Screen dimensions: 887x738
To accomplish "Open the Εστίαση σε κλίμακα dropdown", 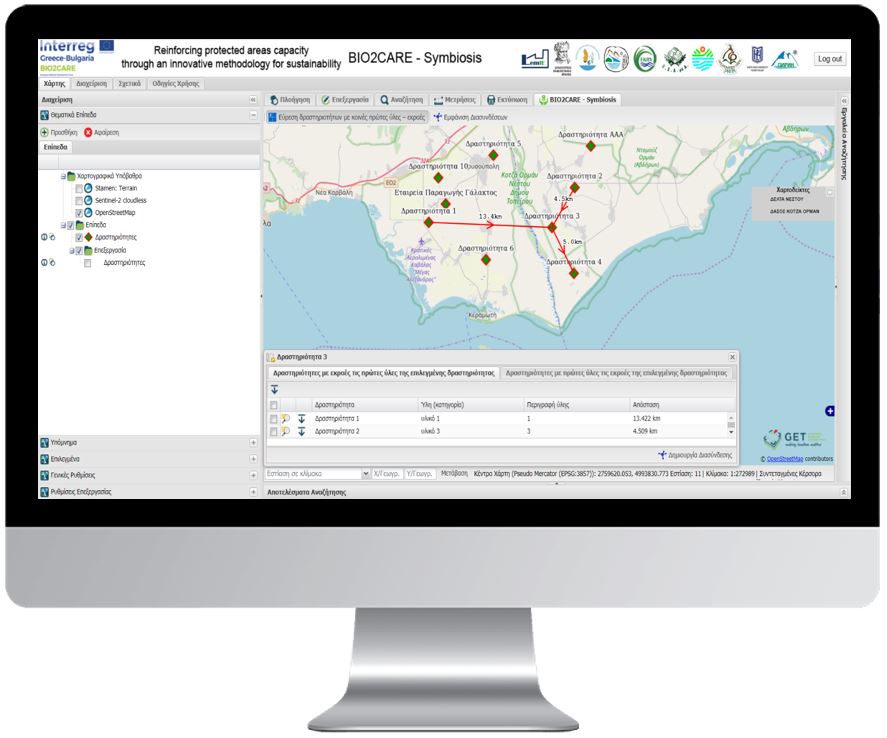I will coord(365,474).
